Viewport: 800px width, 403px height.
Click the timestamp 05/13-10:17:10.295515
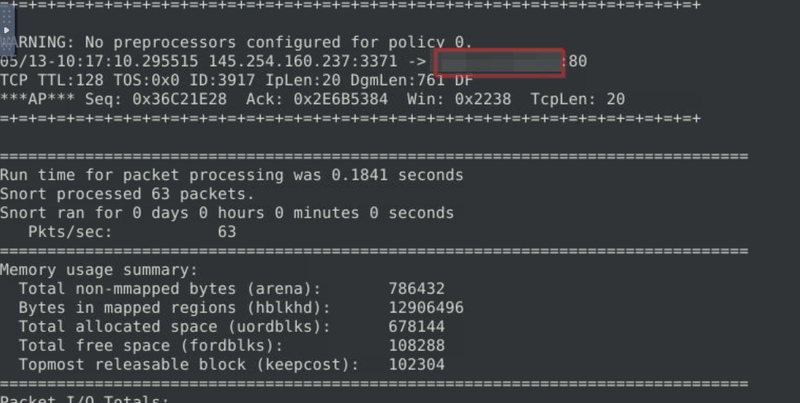[99, 61]
